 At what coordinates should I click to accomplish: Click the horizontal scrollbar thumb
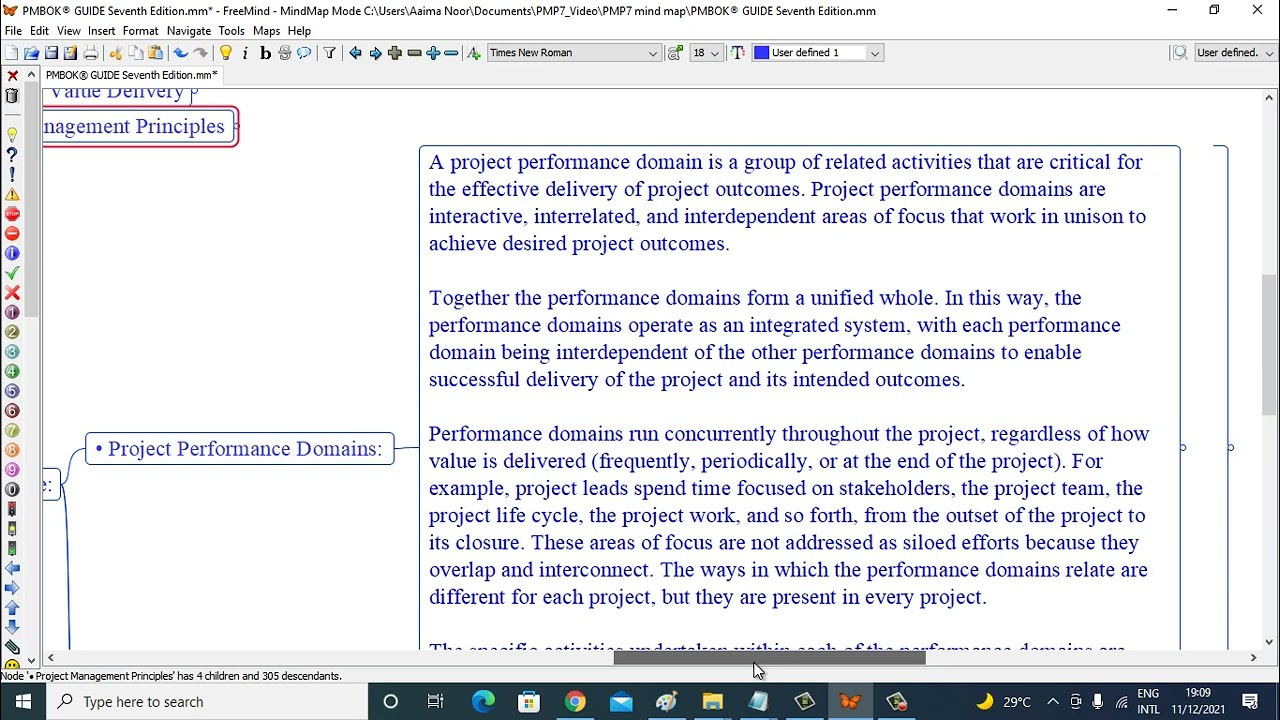[x=769, y=658]
